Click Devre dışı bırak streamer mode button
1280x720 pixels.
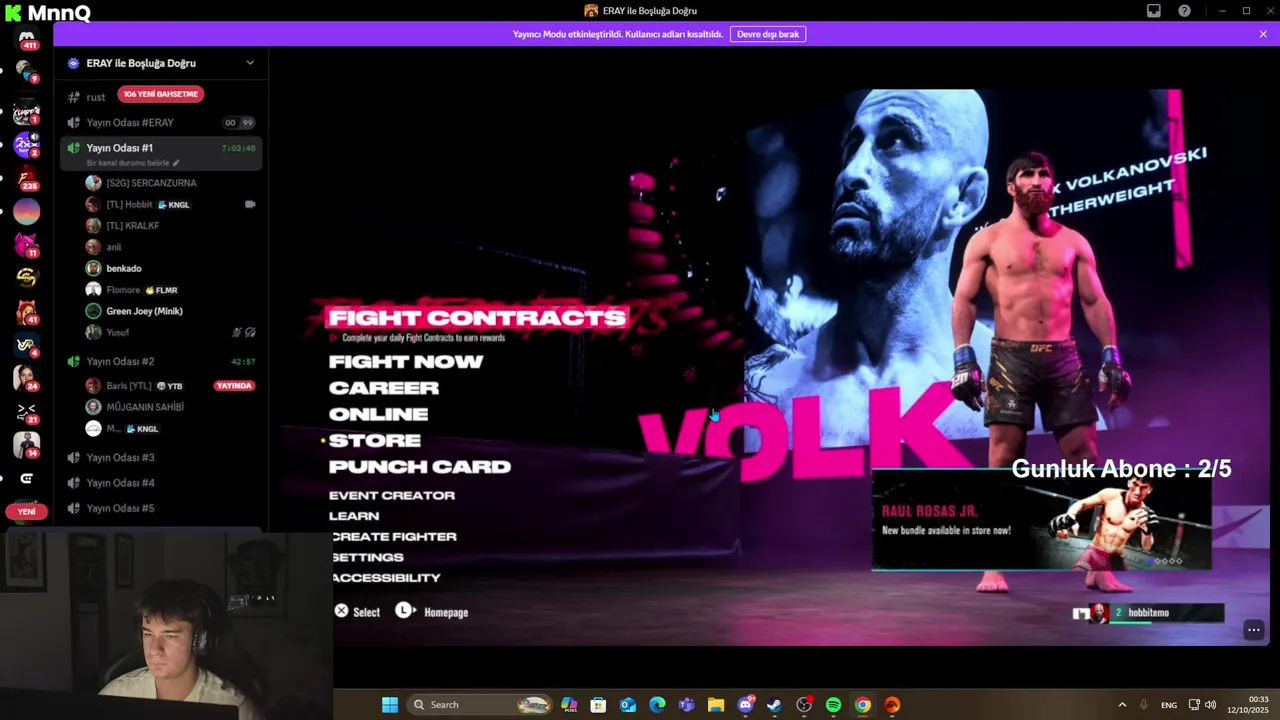coord(768,34)
